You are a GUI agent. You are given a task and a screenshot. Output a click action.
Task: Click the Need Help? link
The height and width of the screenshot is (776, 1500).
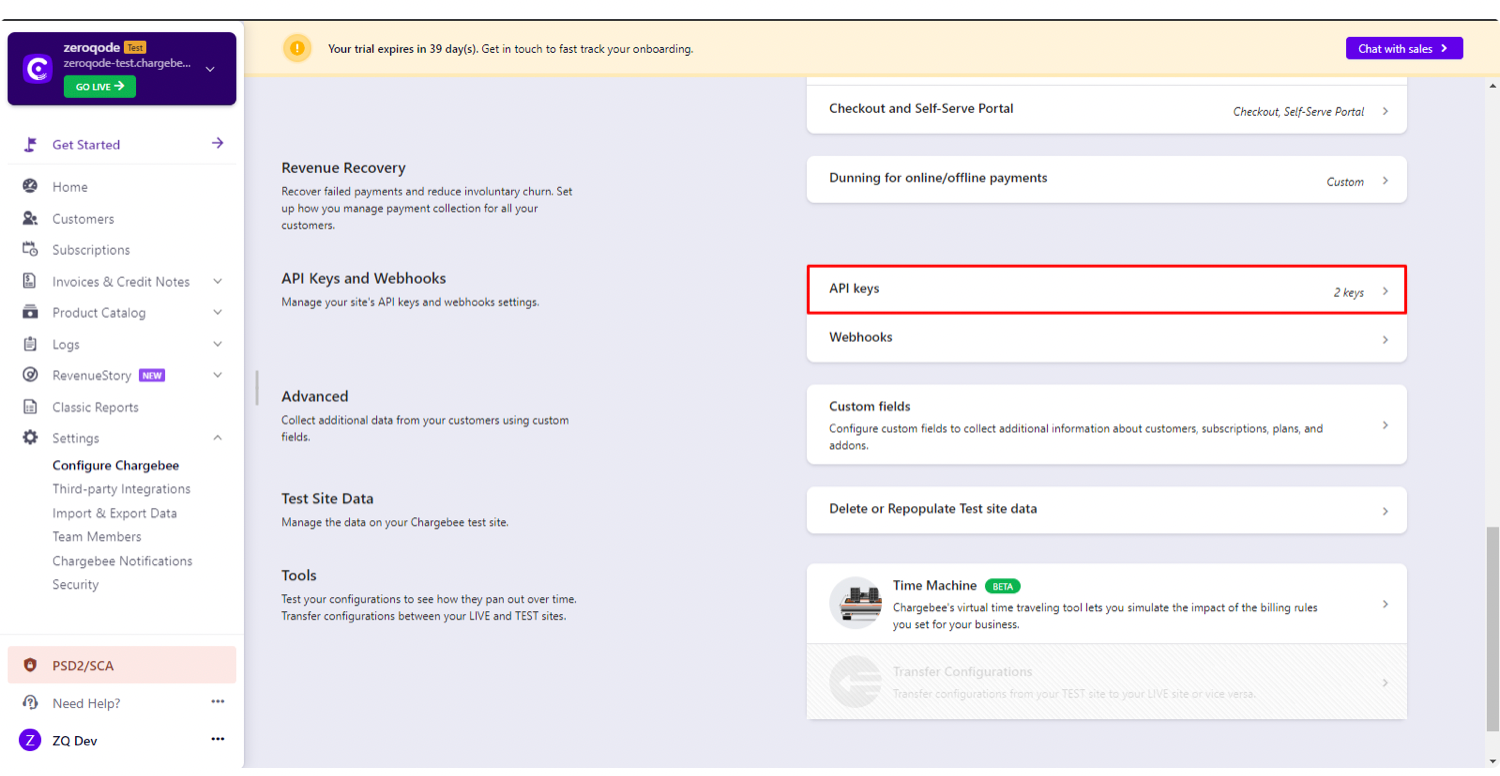click(x=86, y=703)
